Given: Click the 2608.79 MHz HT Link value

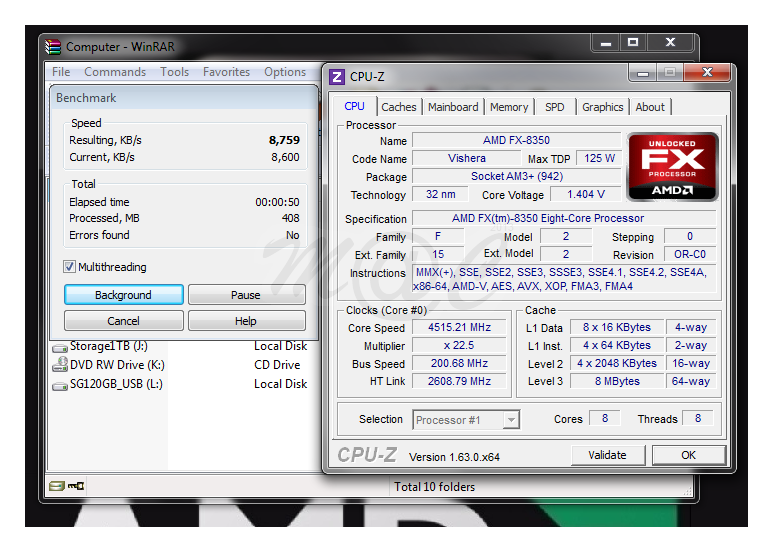Looking at the screenshot, I should [459, 381].
